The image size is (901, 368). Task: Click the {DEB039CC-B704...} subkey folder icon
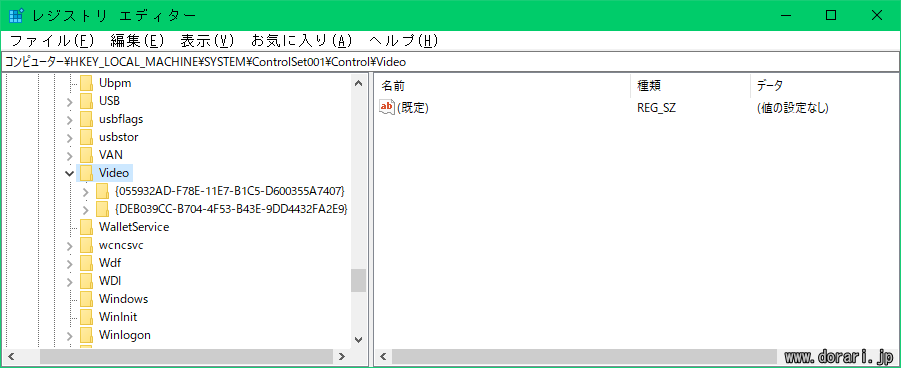point(102,209)
